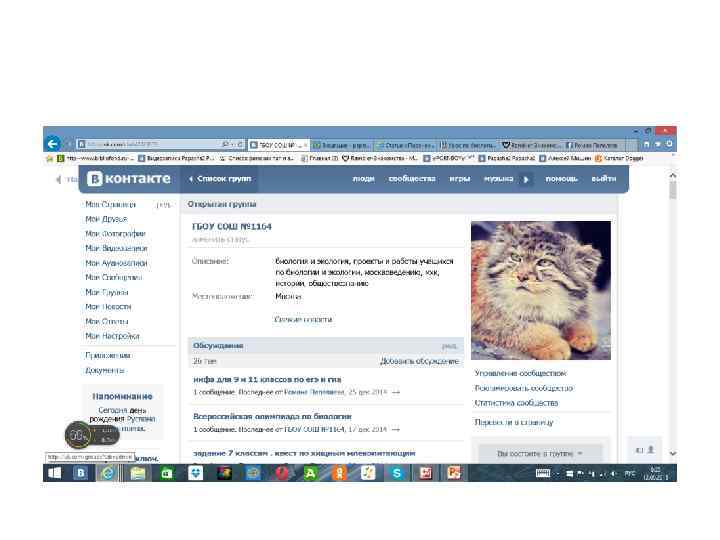720x540 pixels.
Task: Click the search magnifier in address bar
Action: 225,144
